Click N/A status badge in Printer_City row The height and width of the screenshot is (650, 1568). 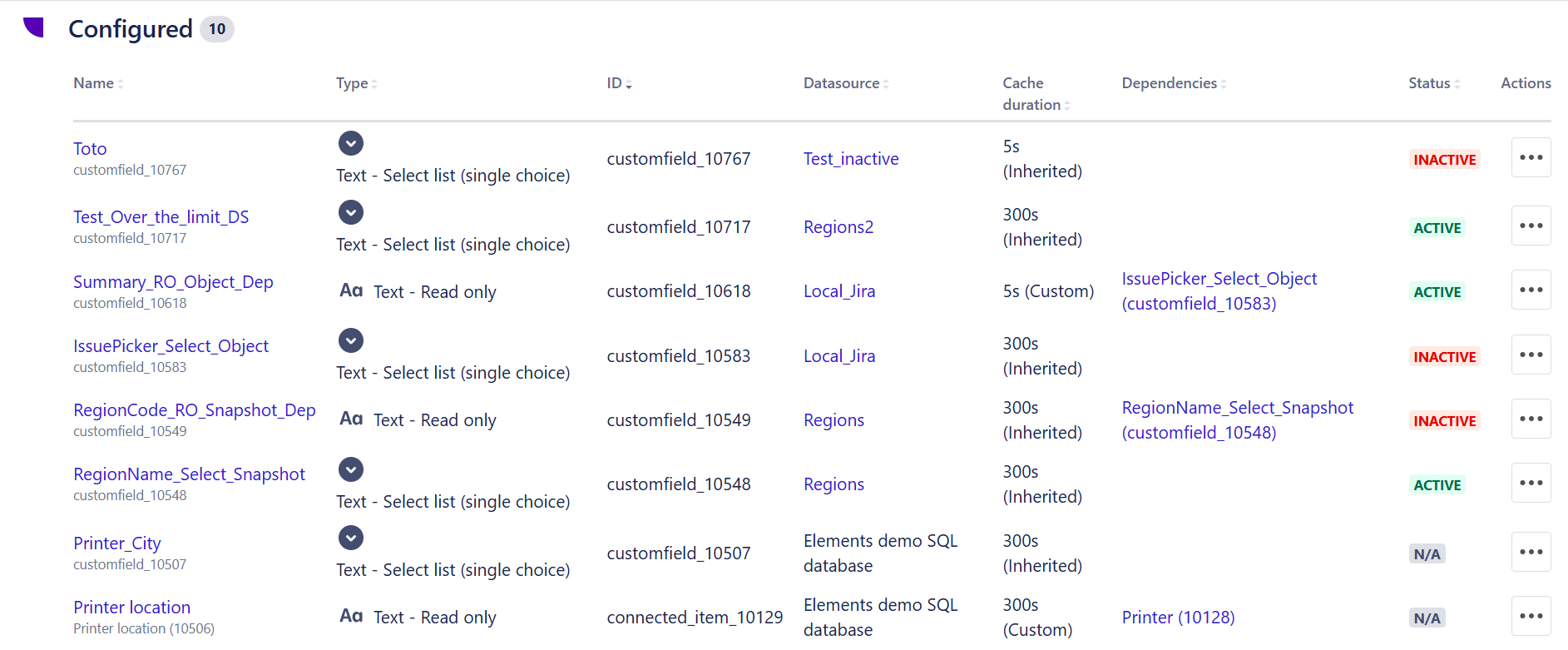coord(1427,554)
